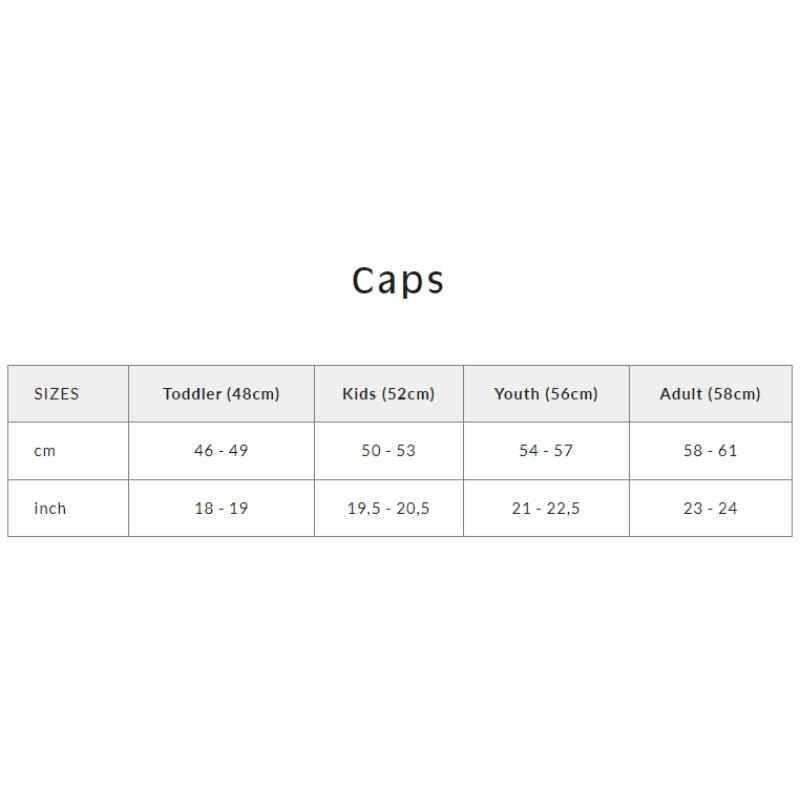Click the 54 - 57 cell

(546, 451)
